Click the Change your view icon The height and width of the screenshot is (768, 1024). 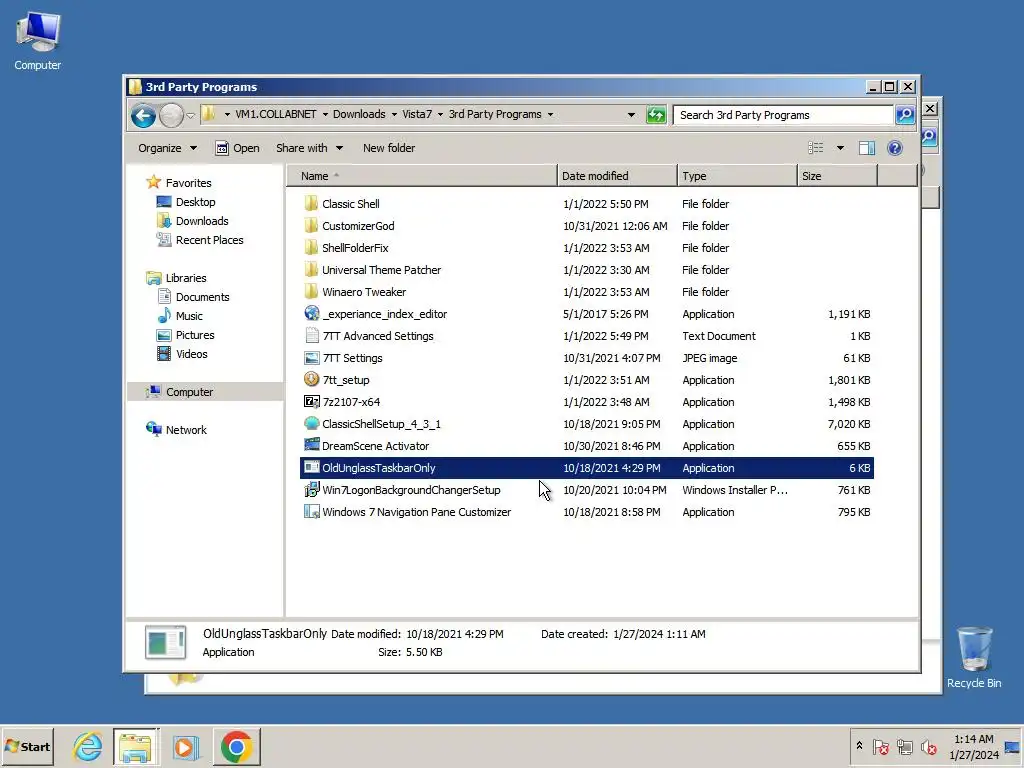point(816,148)
